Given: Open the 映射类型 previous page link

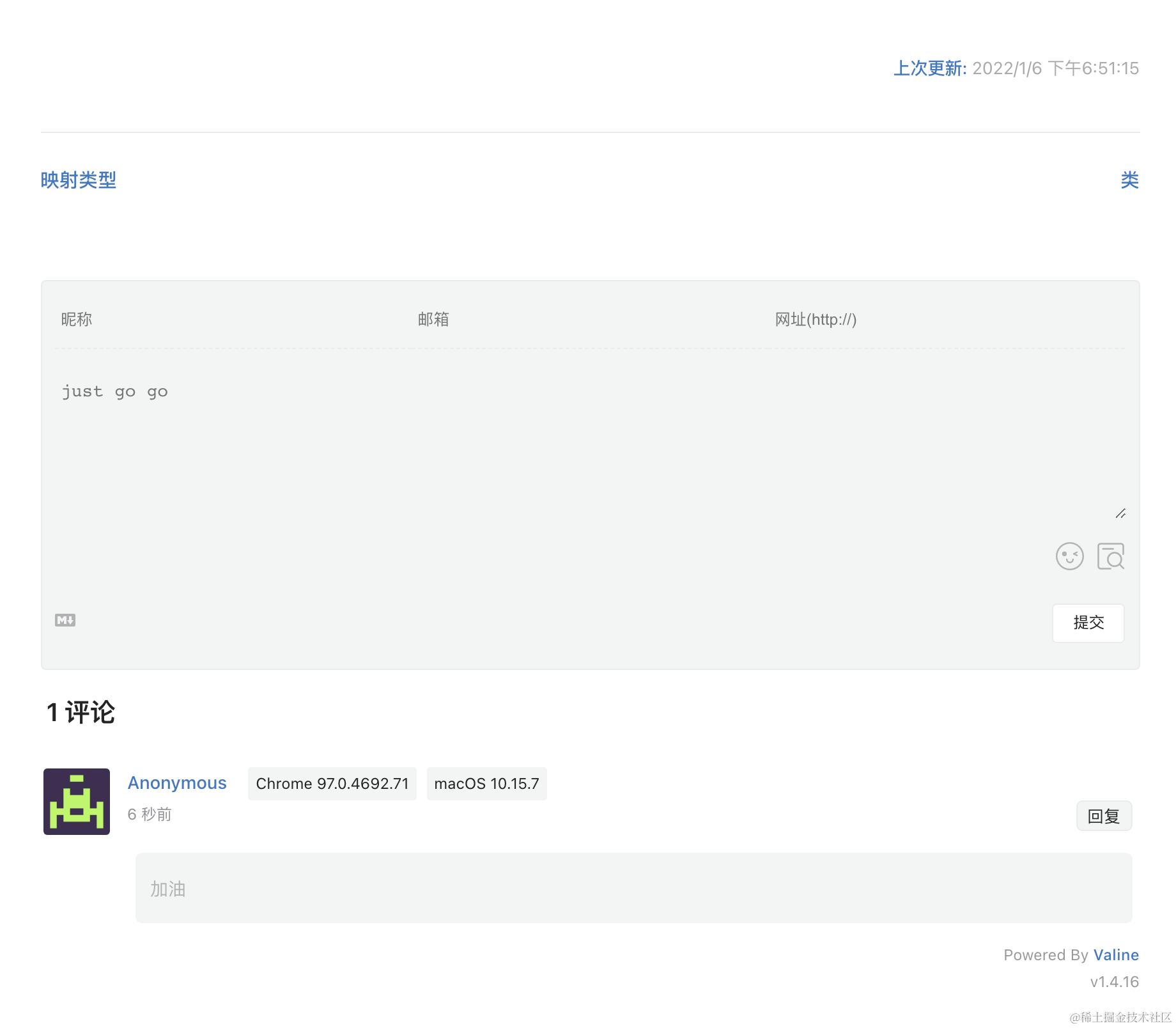Looking at the screenshot, I should [x=79, y=180].
